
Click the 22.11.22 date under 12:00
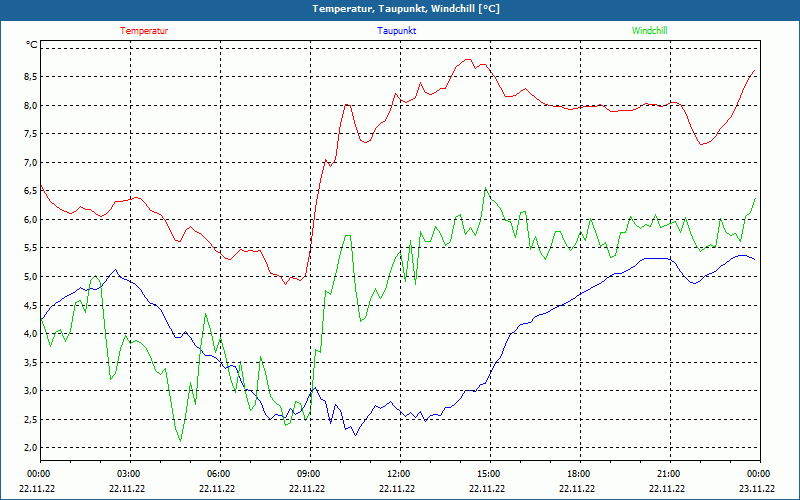point(397,488)
